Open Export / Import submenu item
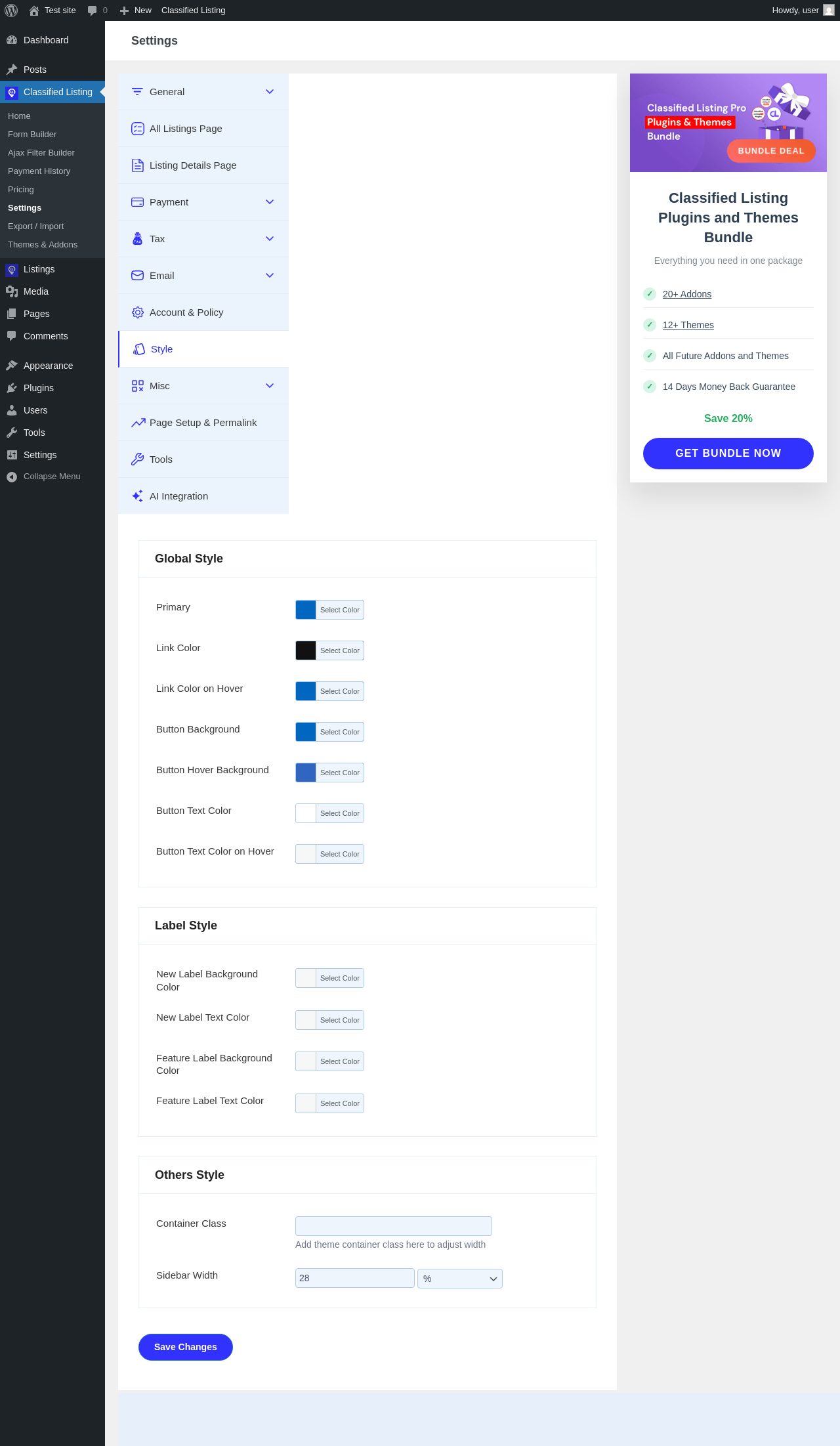840x1446 pixels. (x=36, y=226)
